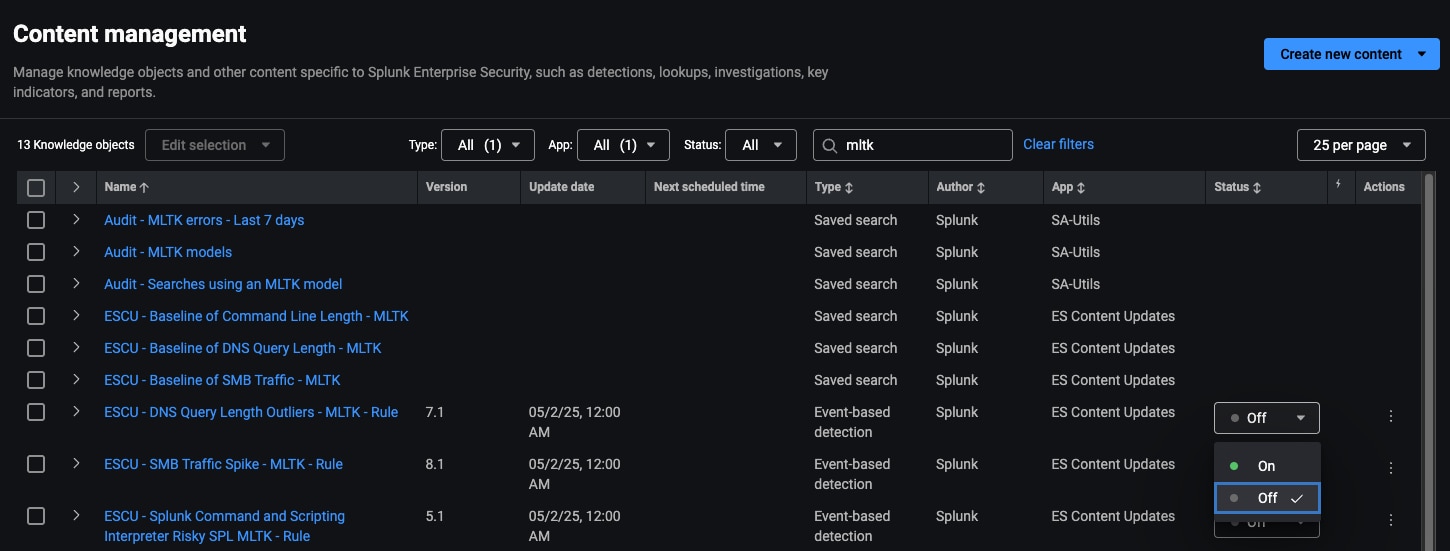This screenshot has height=551, width=1450.
Task: Sort table by App column
Action: click(x=1081, y=187)
